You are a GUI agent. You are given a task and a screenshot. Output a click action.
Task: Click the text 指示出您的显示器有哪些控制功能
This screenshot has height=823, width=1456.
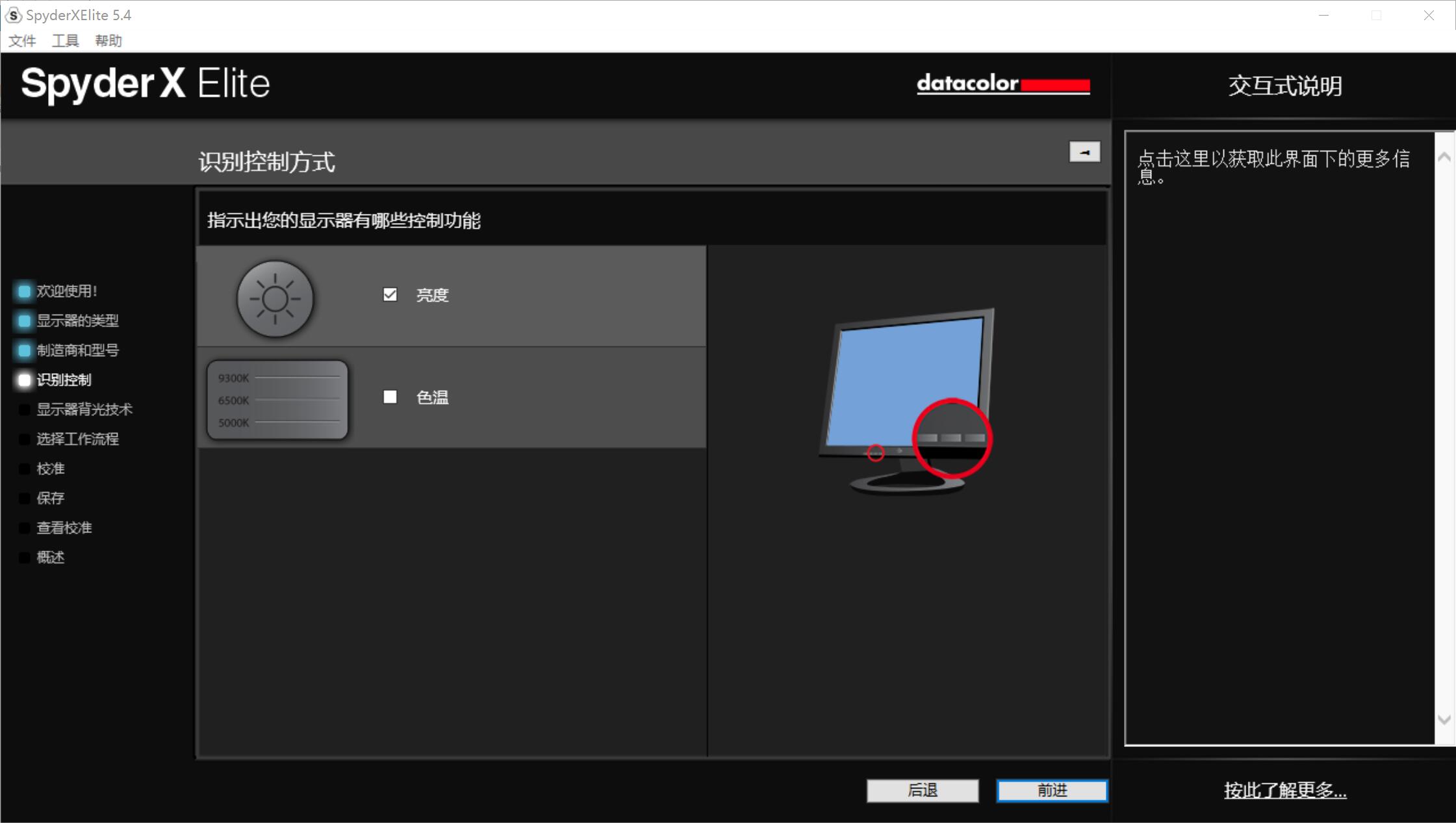tap(344, 220)
